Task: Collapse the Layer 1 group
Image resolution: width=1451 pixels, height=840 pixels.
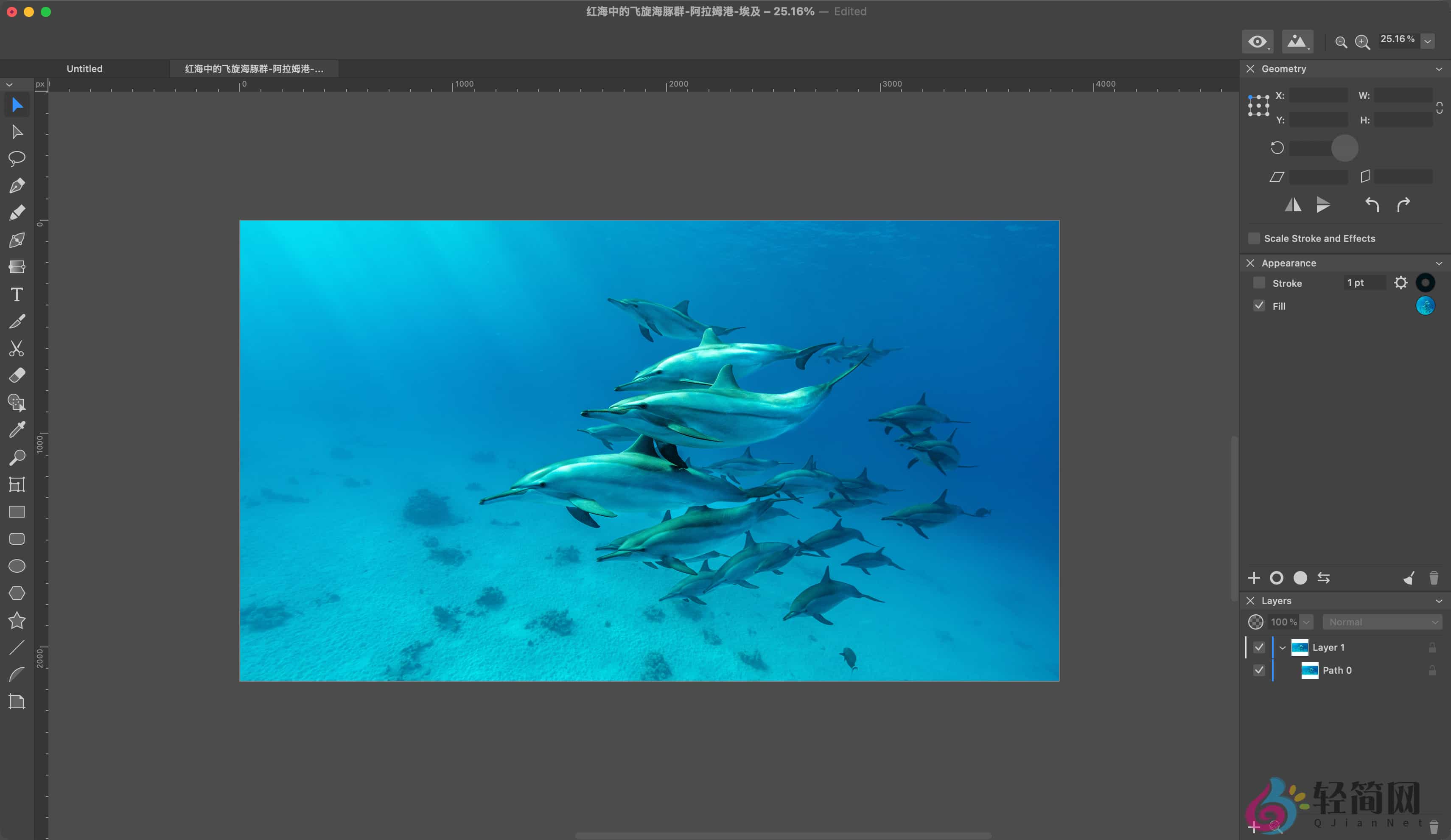Action: coord(1282,647)
